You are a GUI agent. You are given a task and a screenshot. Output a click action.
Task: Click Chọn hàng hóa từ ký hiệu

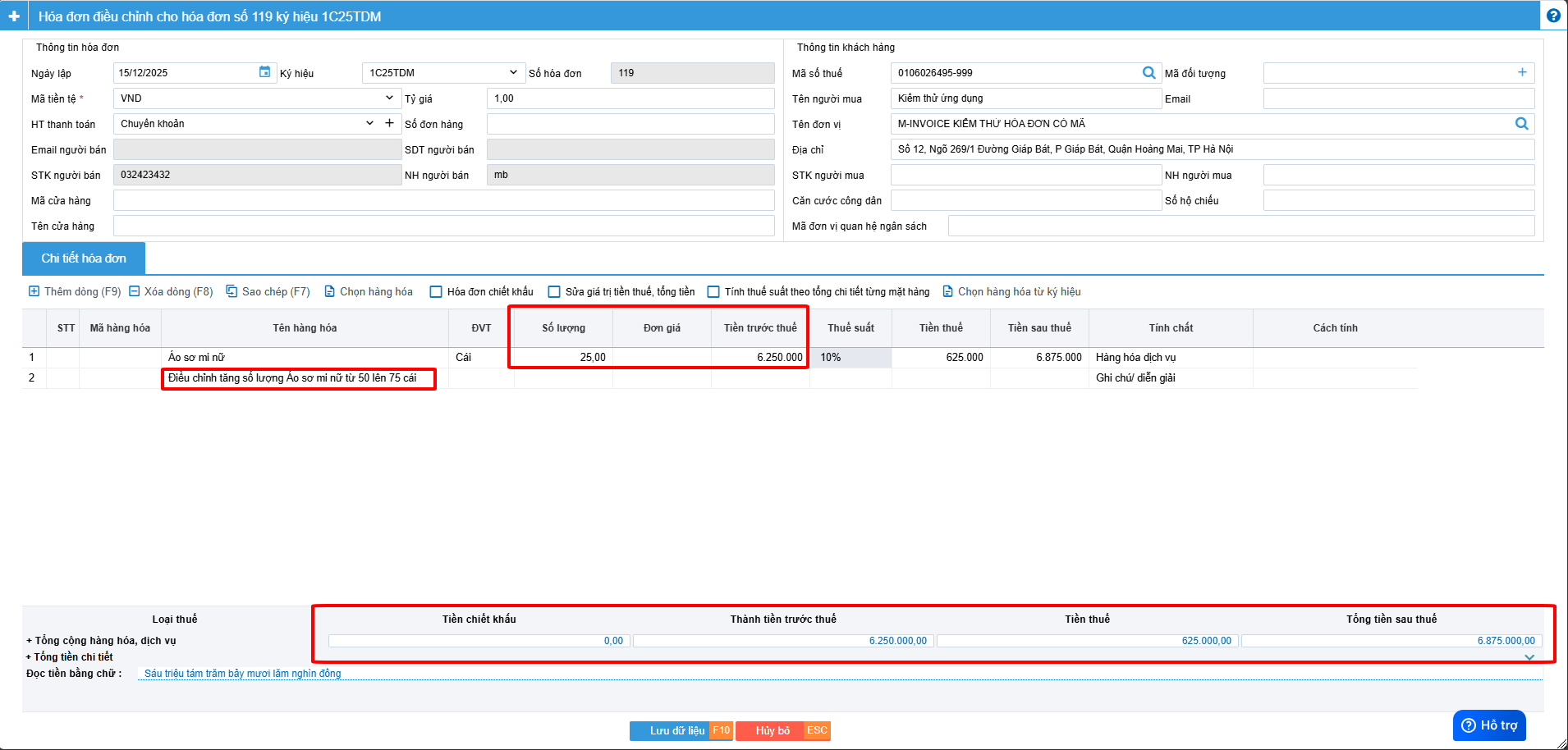[x=1011, y=291]
